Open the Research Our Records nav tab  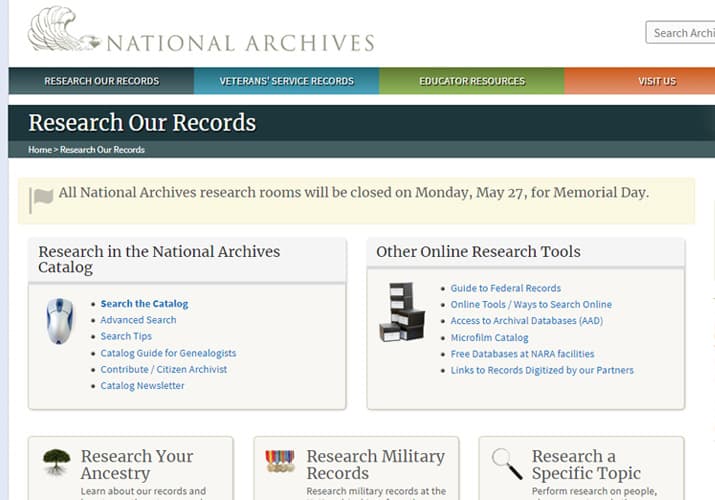(x=101, y=81)
